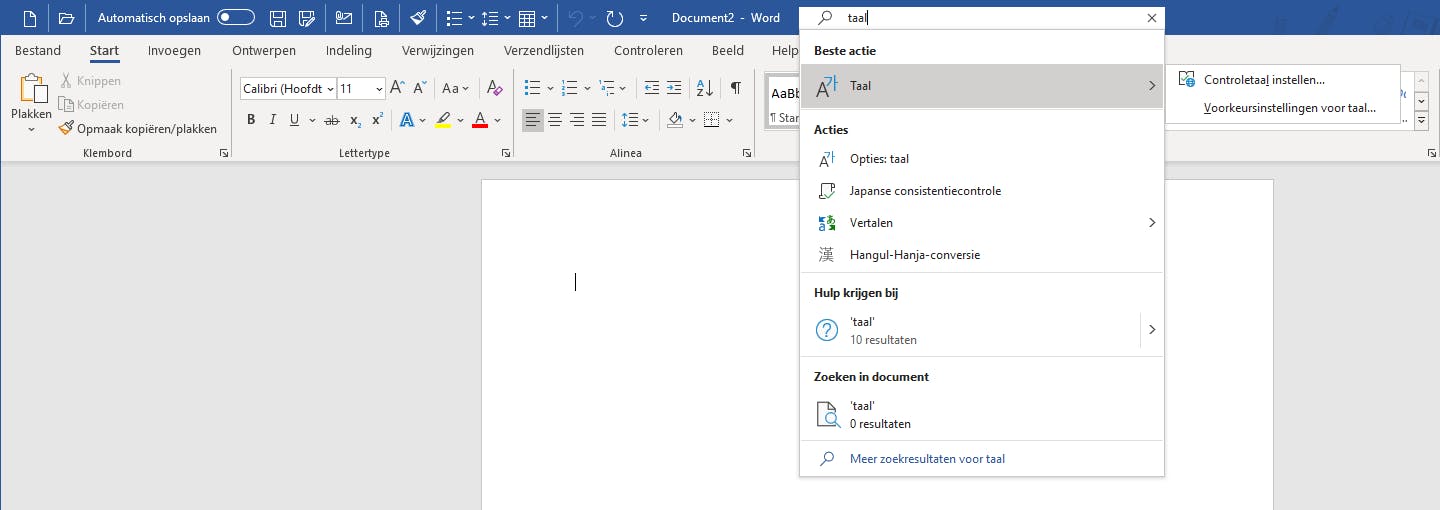Click the A-Z sort icon
Screen dimensions: 1440x510
[x=704, y=88]
